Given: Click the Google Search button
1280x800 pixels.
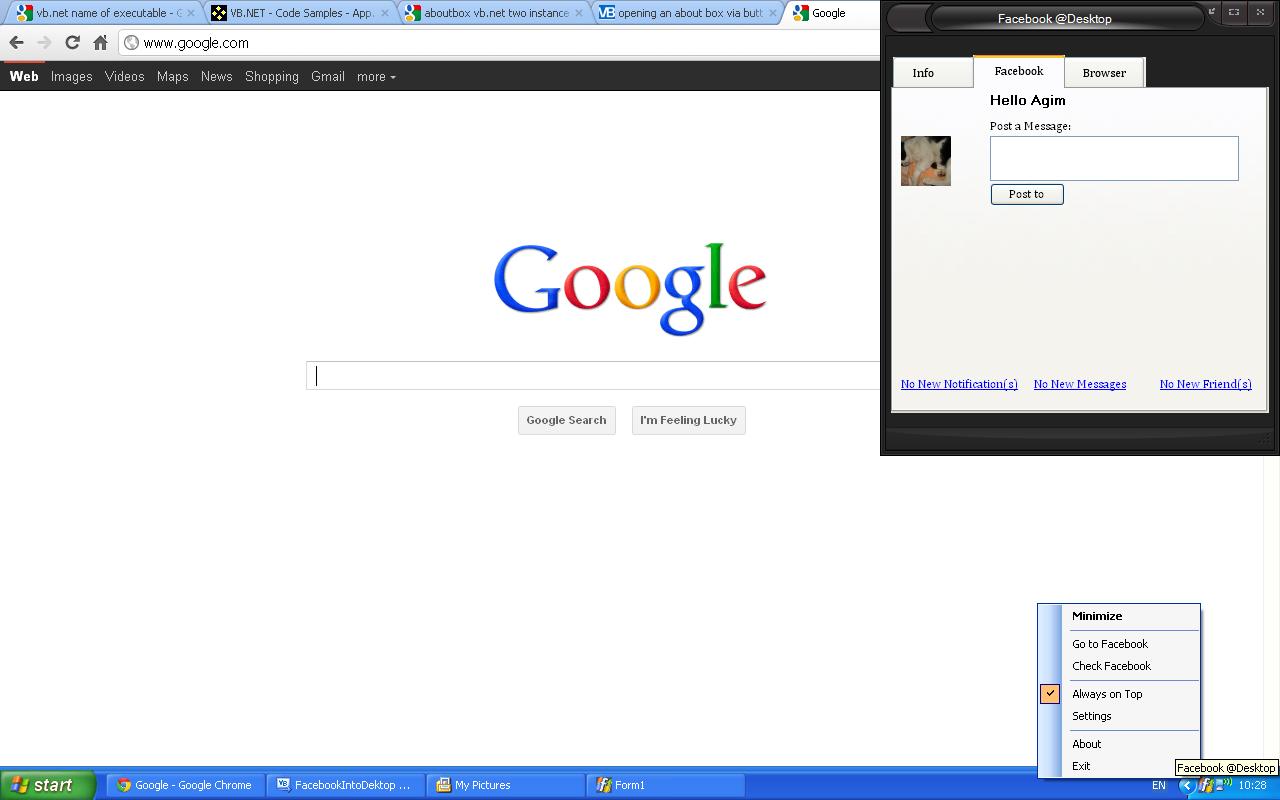Looking at the screenshot, I should coord(567,420).
